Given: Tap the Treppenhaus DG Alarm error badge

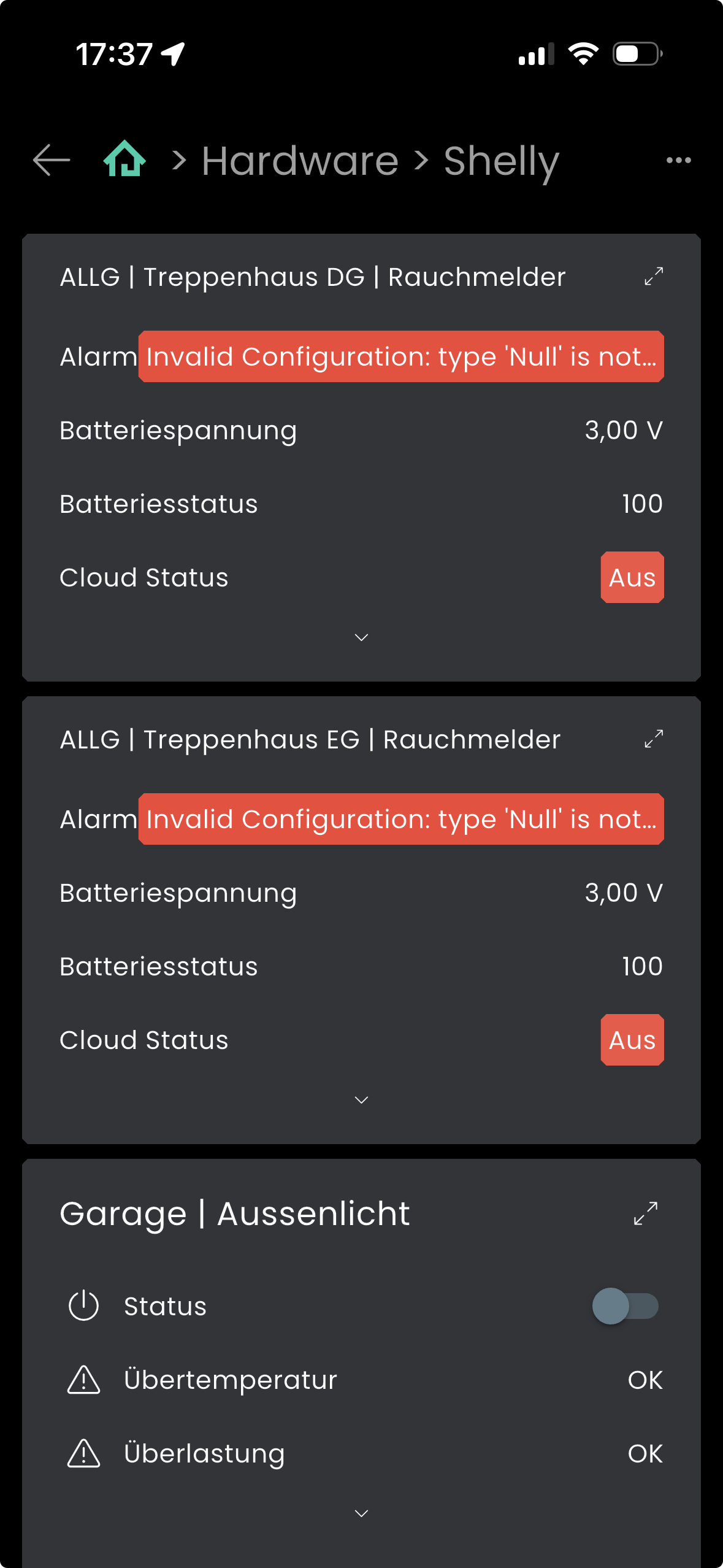Looking at the screenshot, I should [x=401, y=356].
